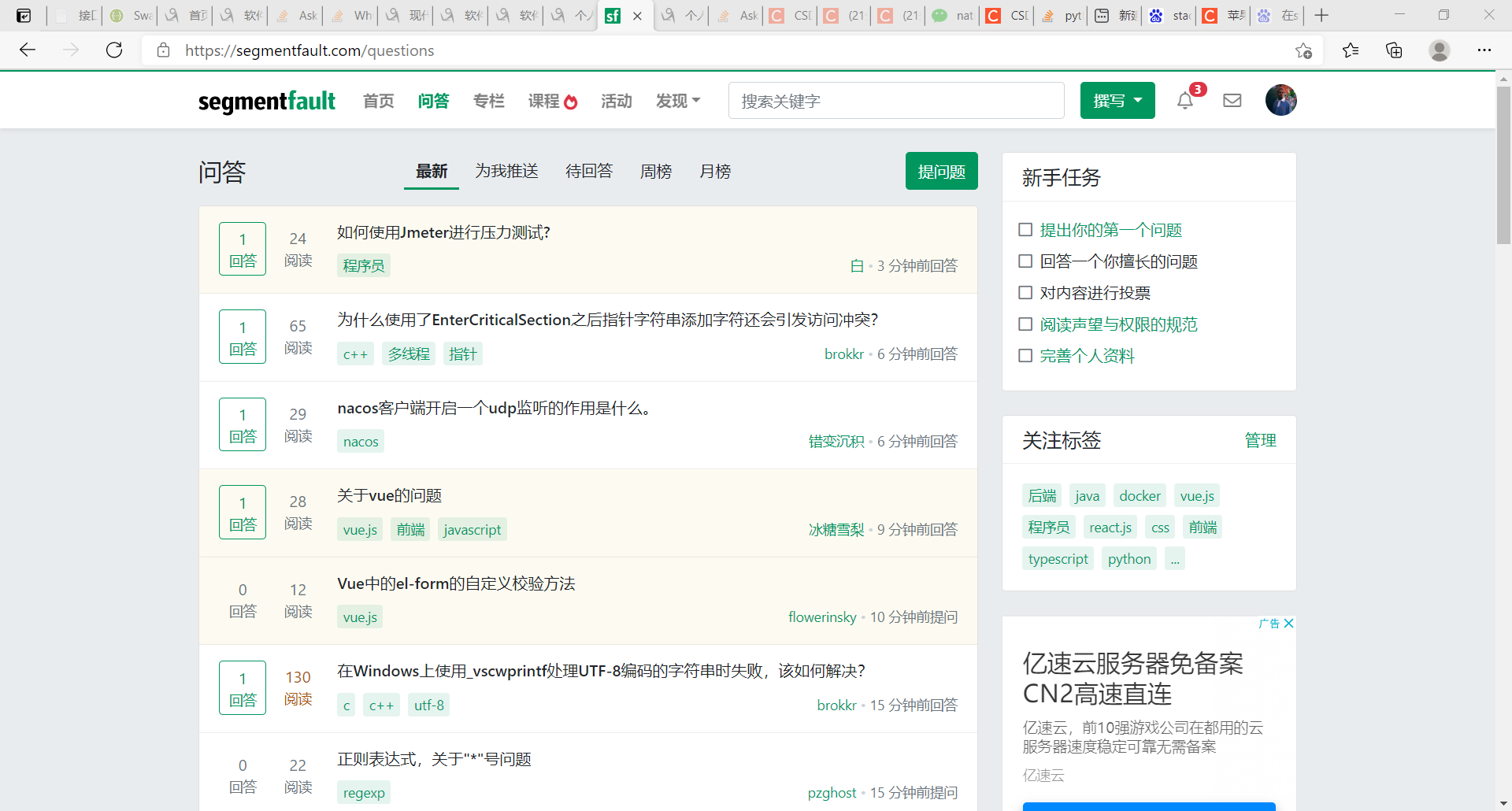Reload the page with refresh icon
The height and width of the screenshot is (811, 1512).
pyautogui.click(x=114, y=50)
